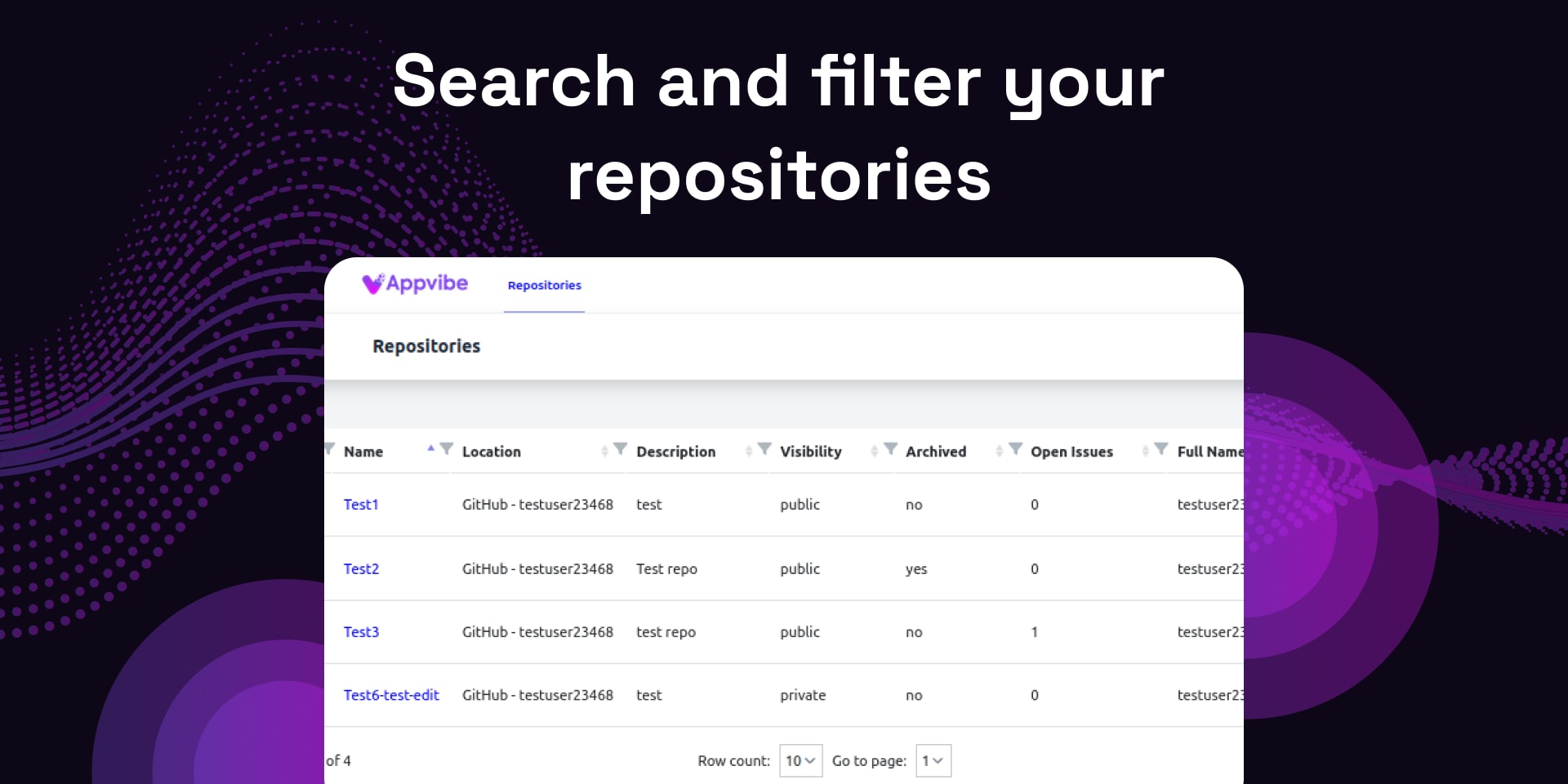The height and width of the screenshot is (784, 1568).
Task: Toggle the Visibility column sort arrows
Action: coord(874,451)
